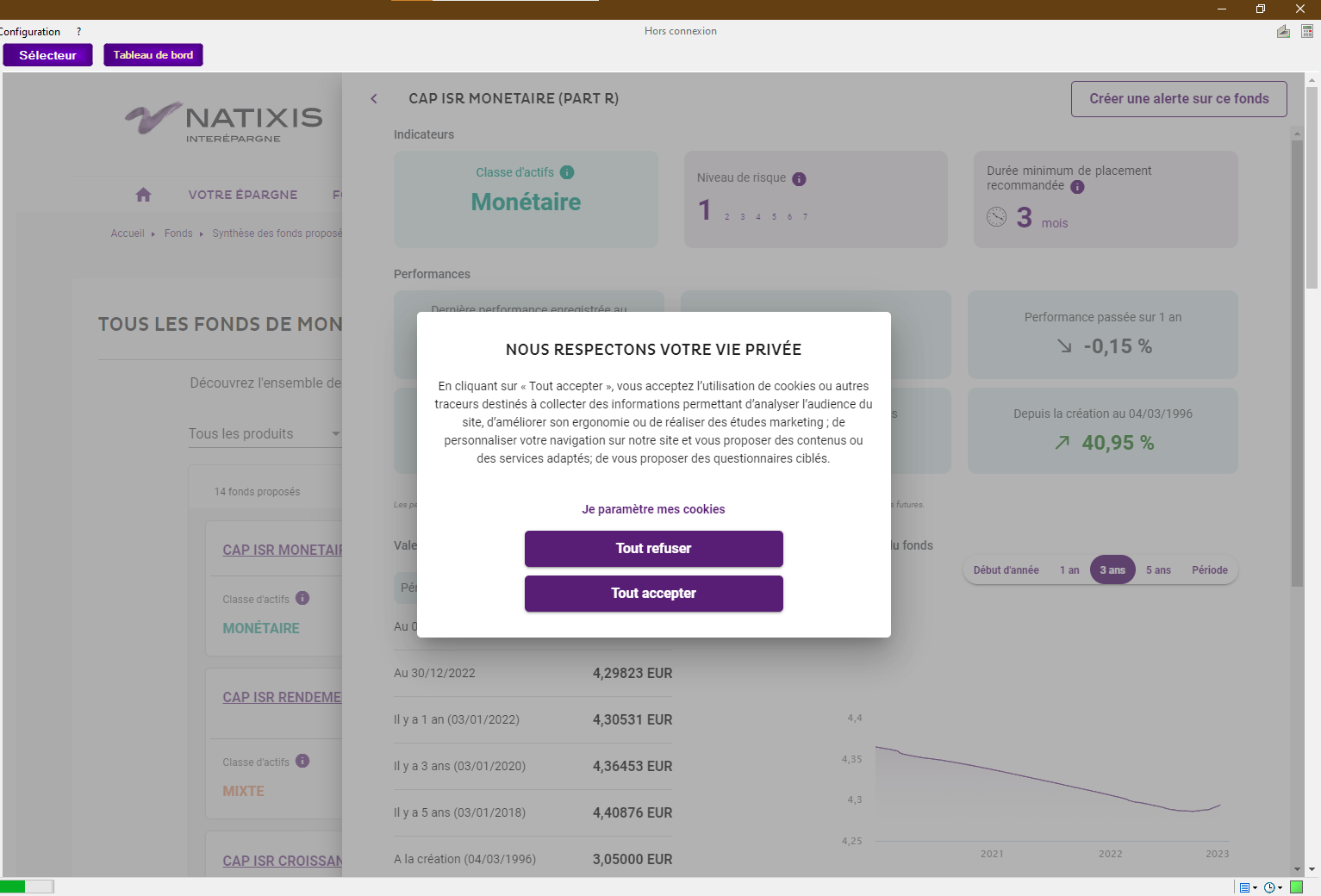Viewport: 1321px width, 896px height.
Task: Switch chart range to 1 an
Action: point(1069,570)
